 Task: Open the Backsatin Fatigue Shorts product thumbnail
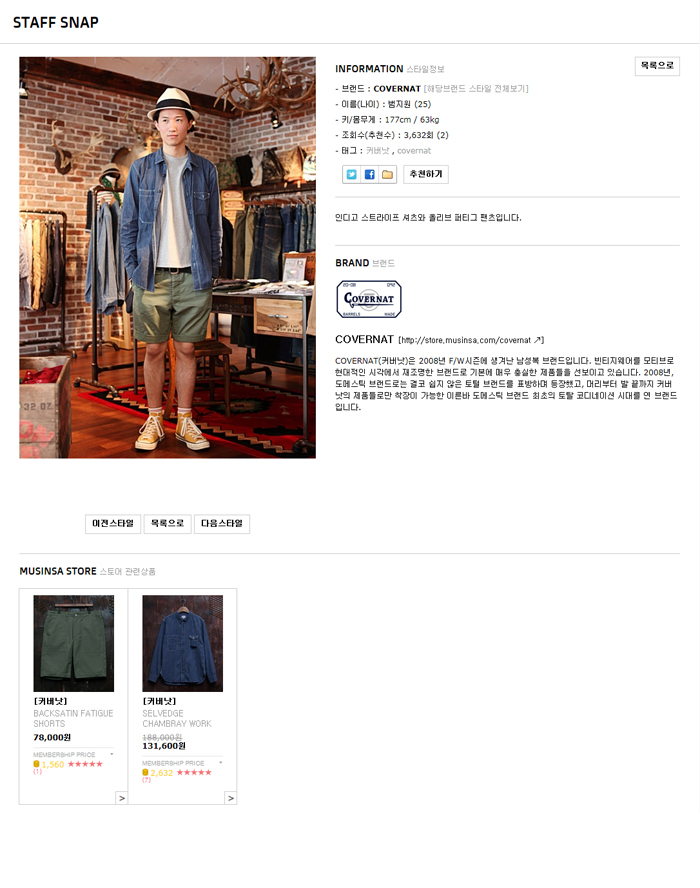click(x=74, y=643)
